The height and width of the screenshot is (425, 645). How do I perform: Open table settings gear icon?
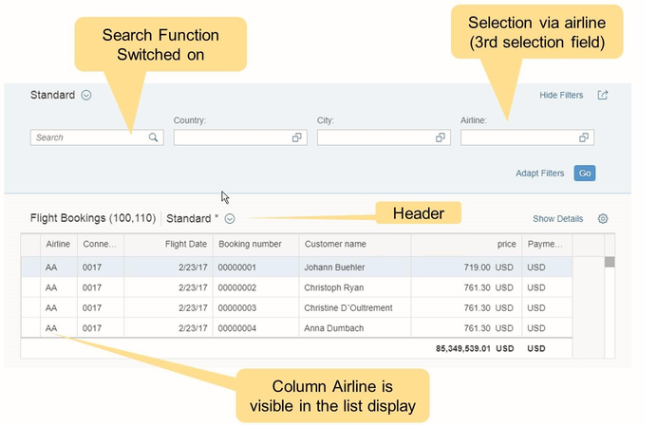tap(603, 218)
